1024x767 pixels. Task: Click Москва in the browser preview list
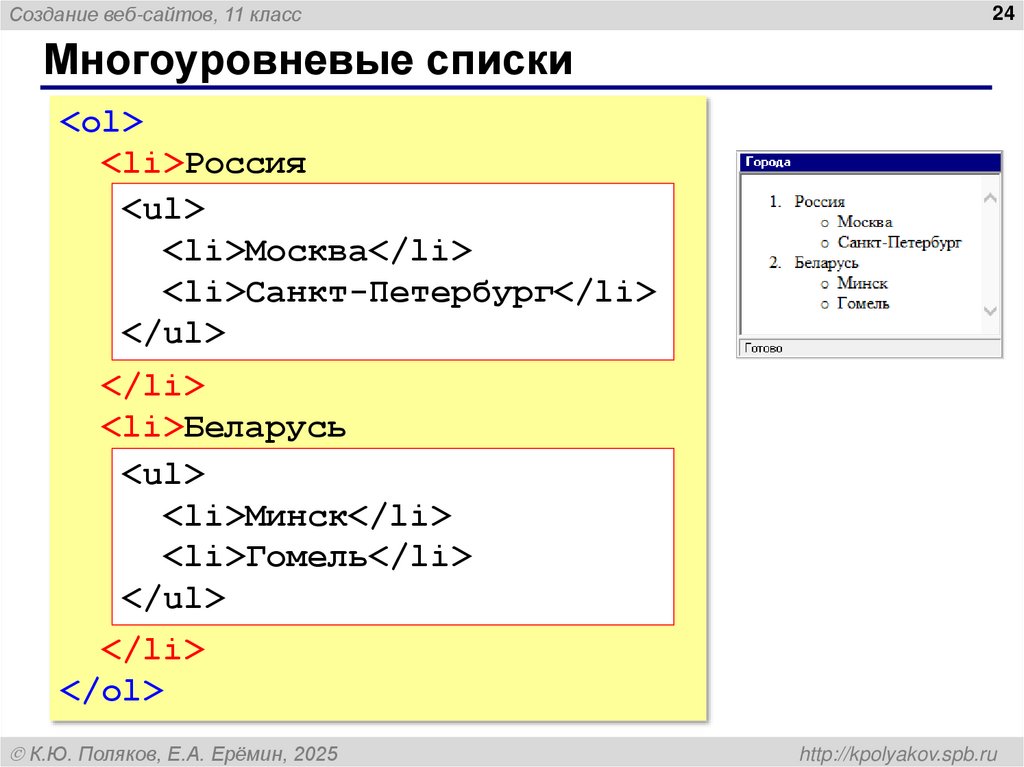pos(865,222)
